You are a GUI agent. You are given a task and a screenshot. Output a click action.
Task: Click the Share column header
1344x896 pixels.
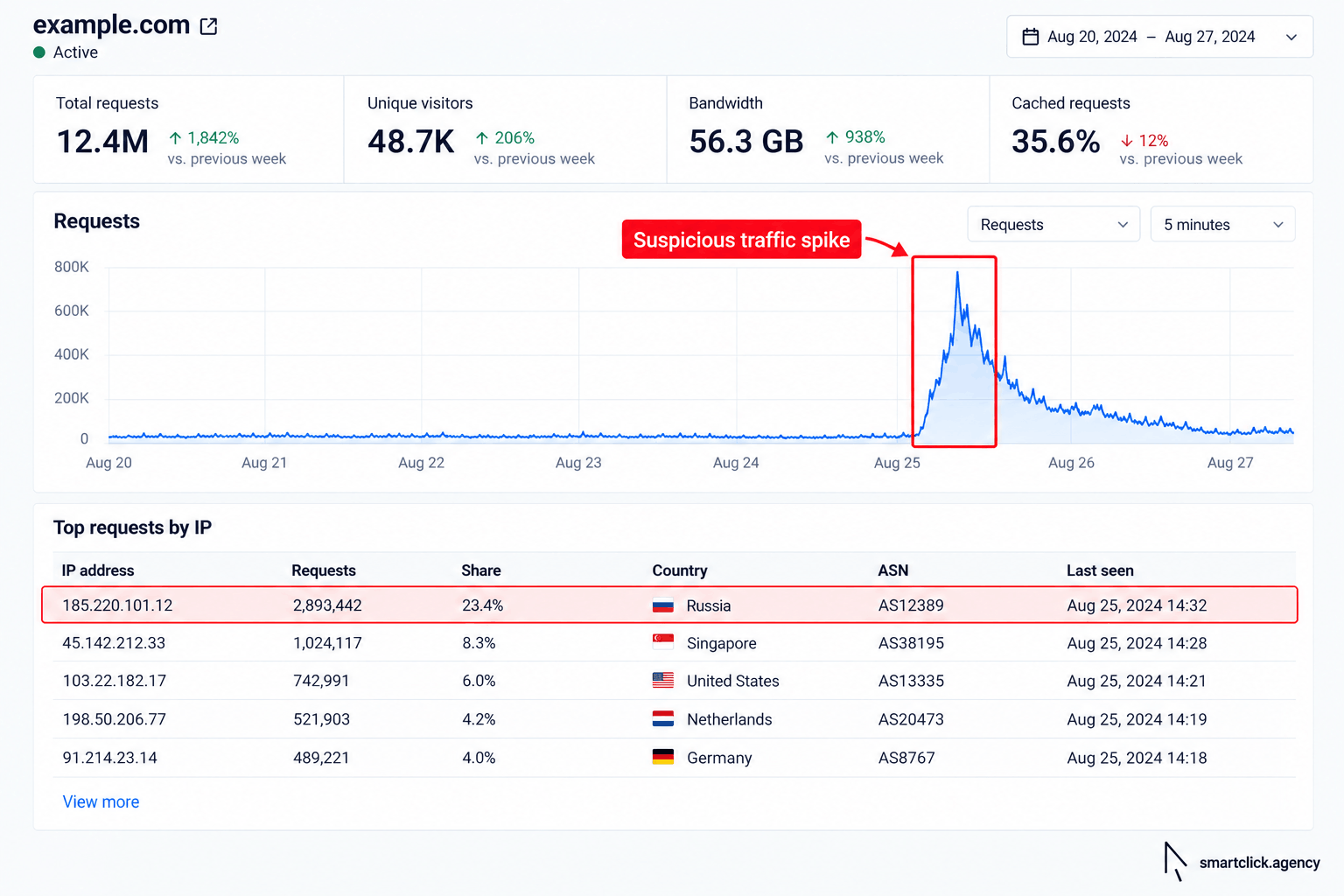(481, 570)
